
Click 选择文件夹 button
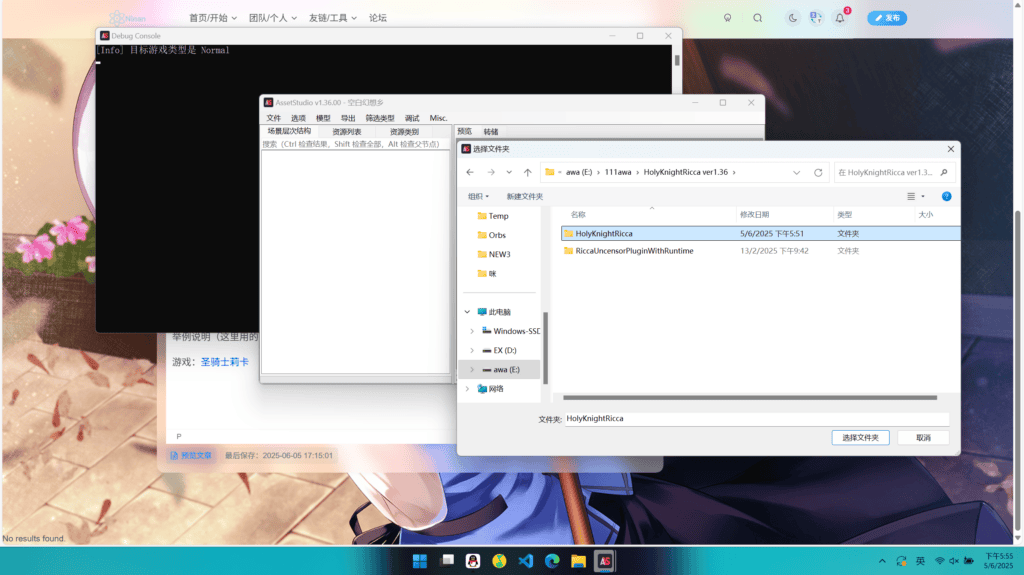[860, 438]
